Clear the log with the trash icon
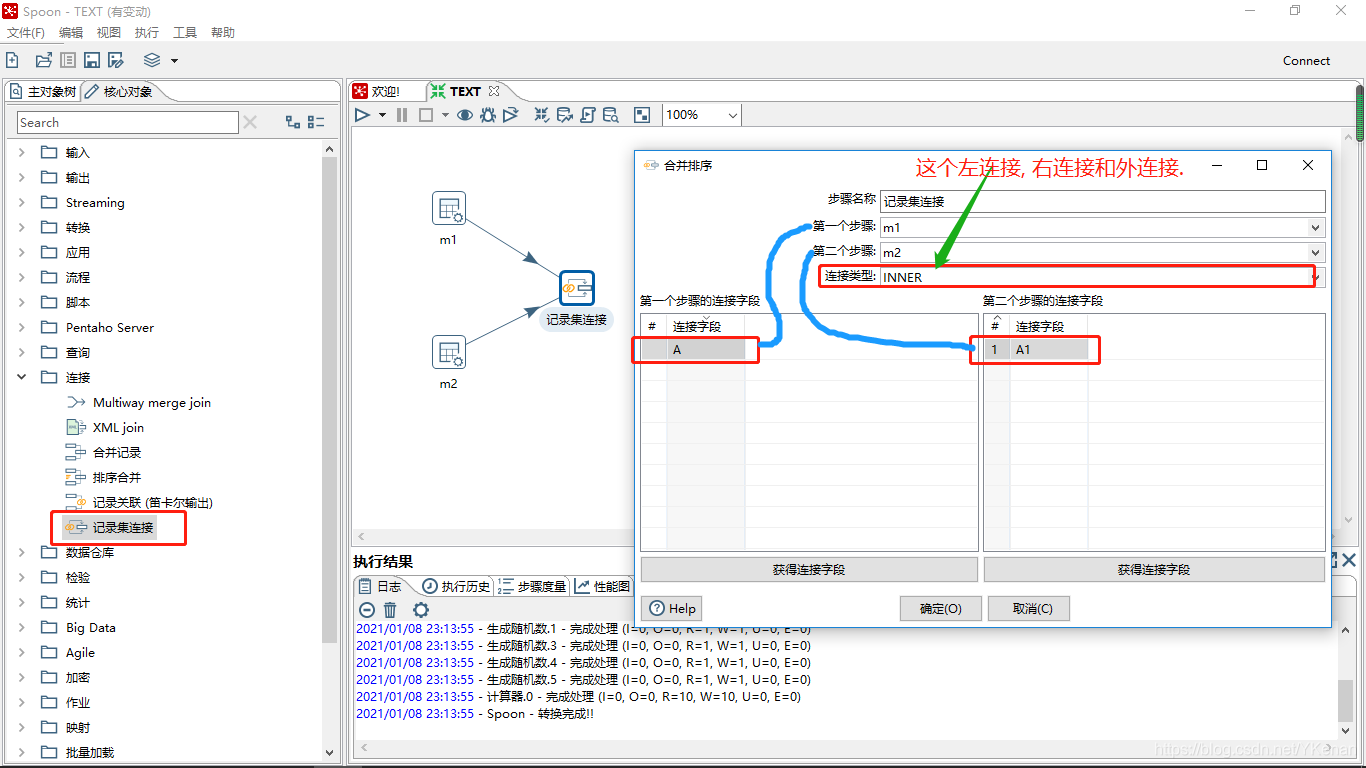 (x=390, y=609)
